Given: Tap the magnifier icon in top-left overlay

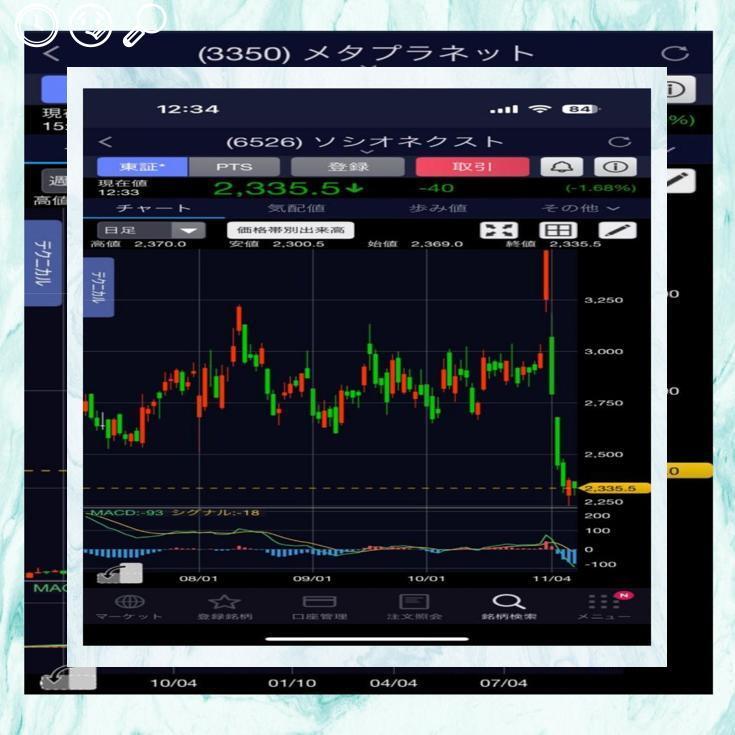Looking at the screenshot, I should point(145,26).
